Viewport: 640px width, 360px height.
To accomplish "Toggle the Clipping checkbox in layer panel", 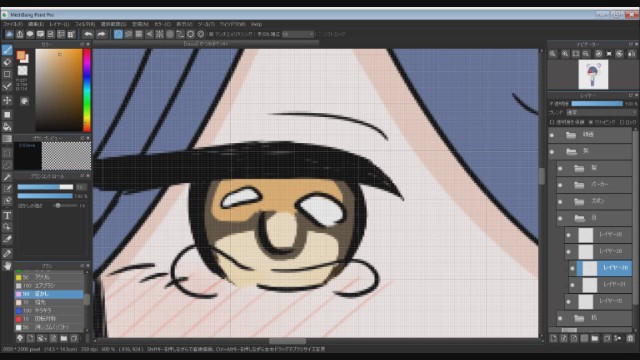I will (591, 122).
